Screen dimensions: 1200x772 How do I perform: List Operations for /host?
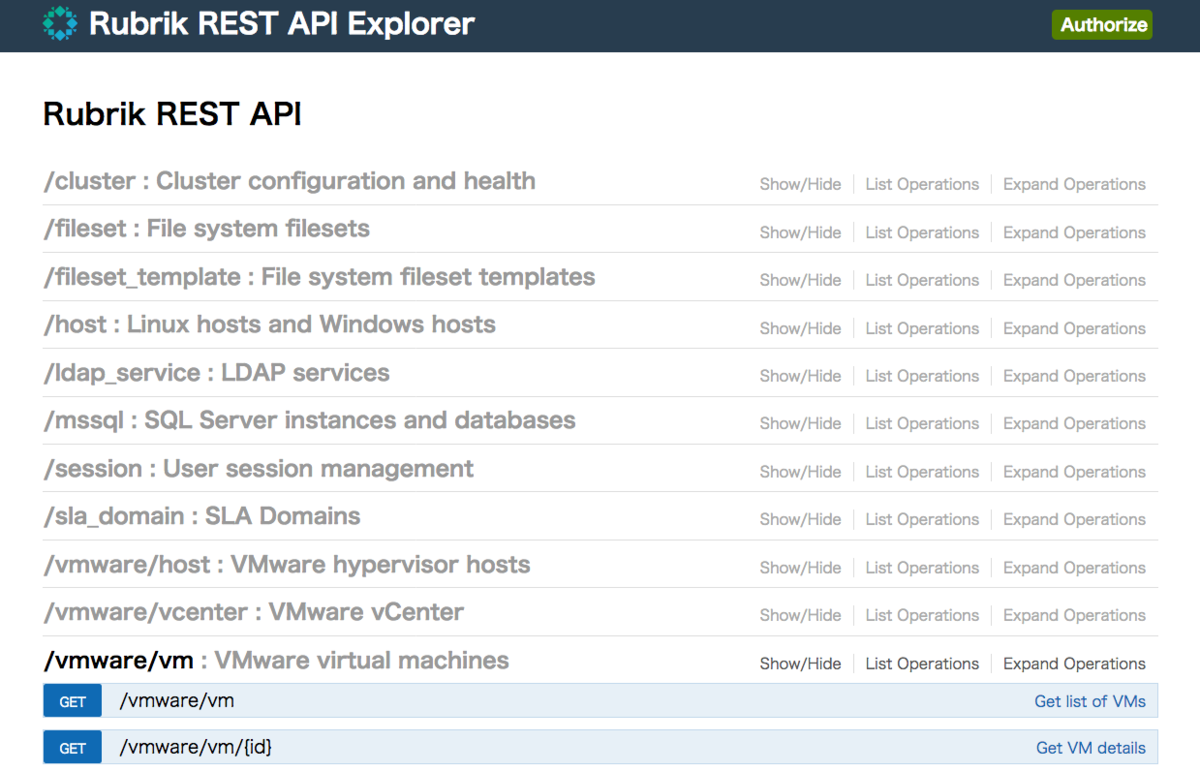coord(922,328)
